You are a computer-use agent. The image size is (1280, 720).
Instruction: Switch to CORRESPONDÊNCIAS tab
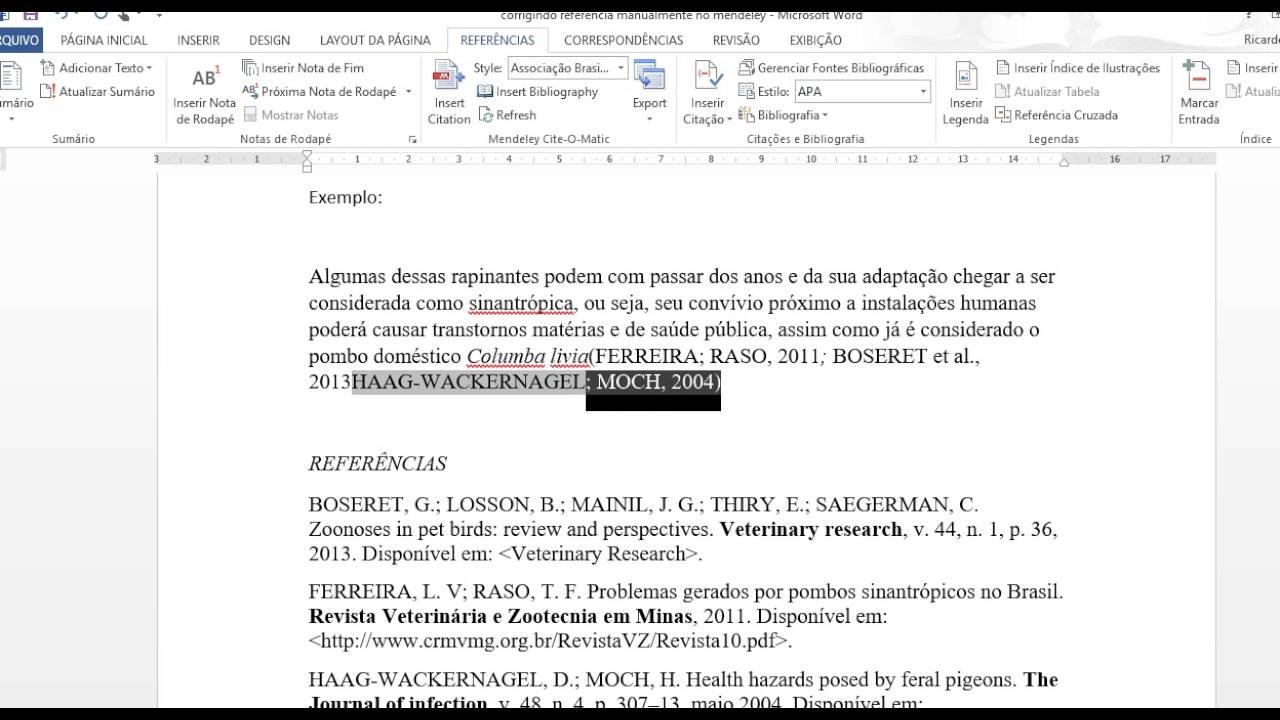pyautogui.click(x=624, y=40)
